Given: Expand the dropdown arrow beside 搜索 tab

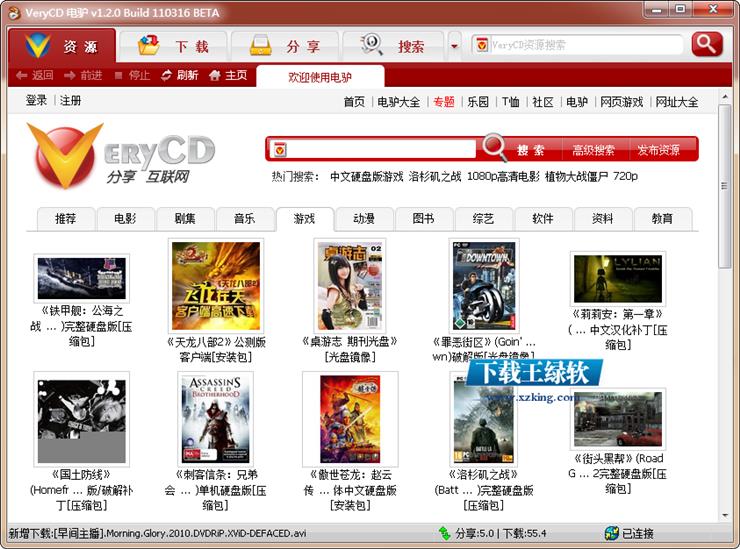Looking at the screenshot, I should [x=454, y=46].
